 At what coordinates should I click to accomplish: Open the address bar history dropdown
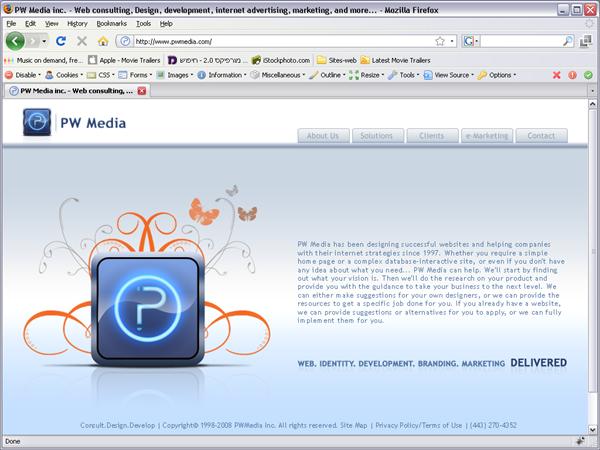[452, 41]
